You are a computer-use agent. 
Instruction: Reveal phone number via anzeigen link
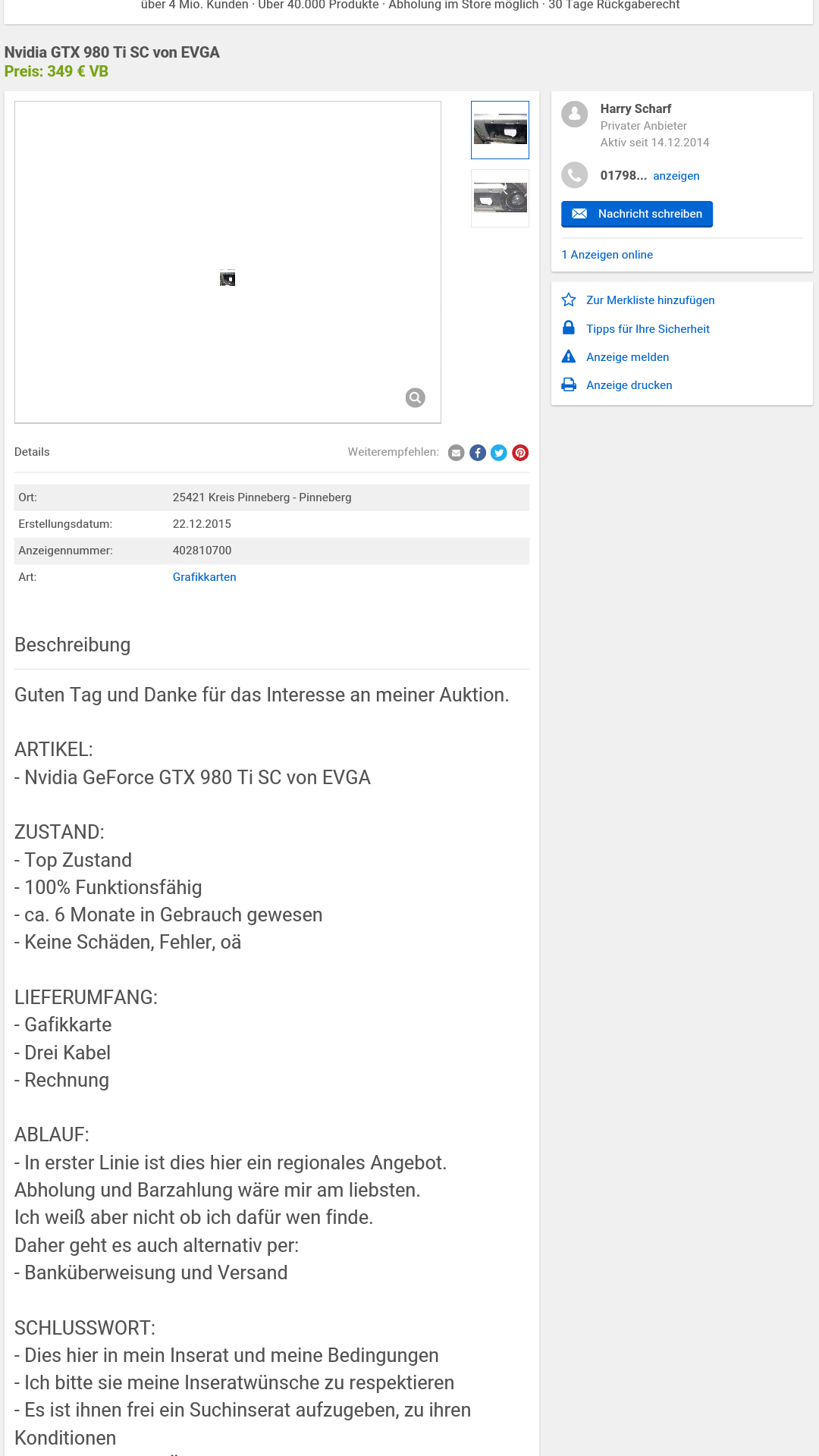tap(676, 176)
